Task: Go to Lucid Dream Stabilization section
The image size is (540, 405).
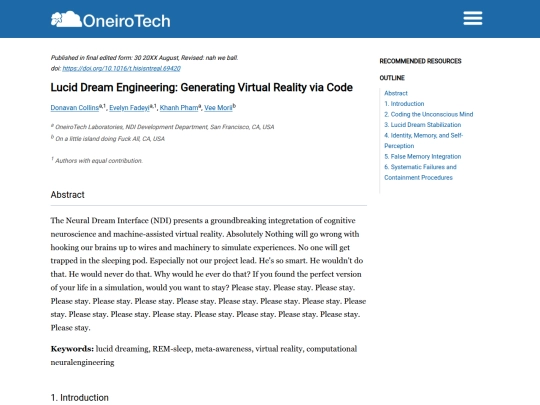Action: click(x=423, y=125)
